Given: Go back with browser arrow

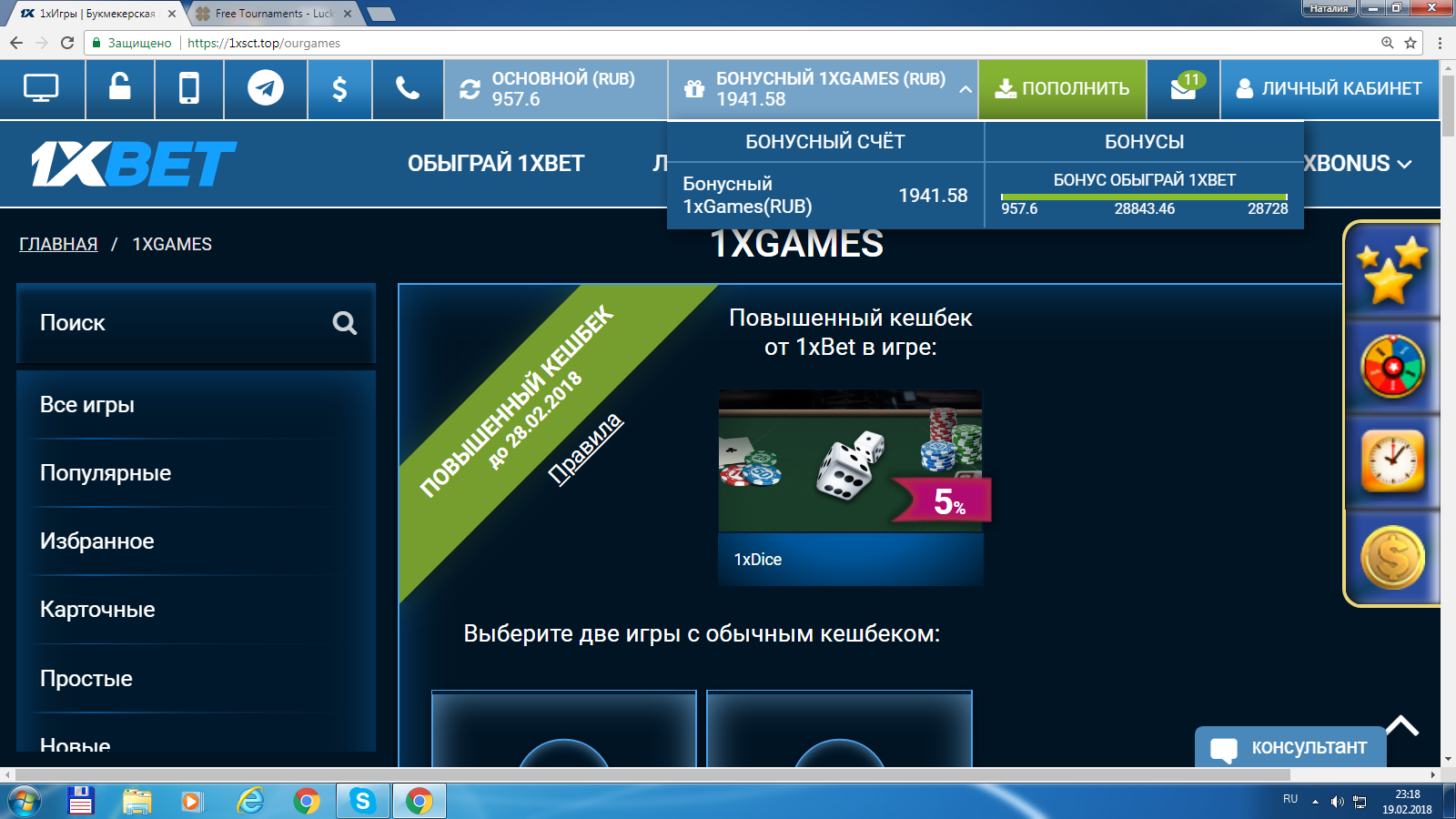Looking at the screenshot, I should tap(16, 43).
